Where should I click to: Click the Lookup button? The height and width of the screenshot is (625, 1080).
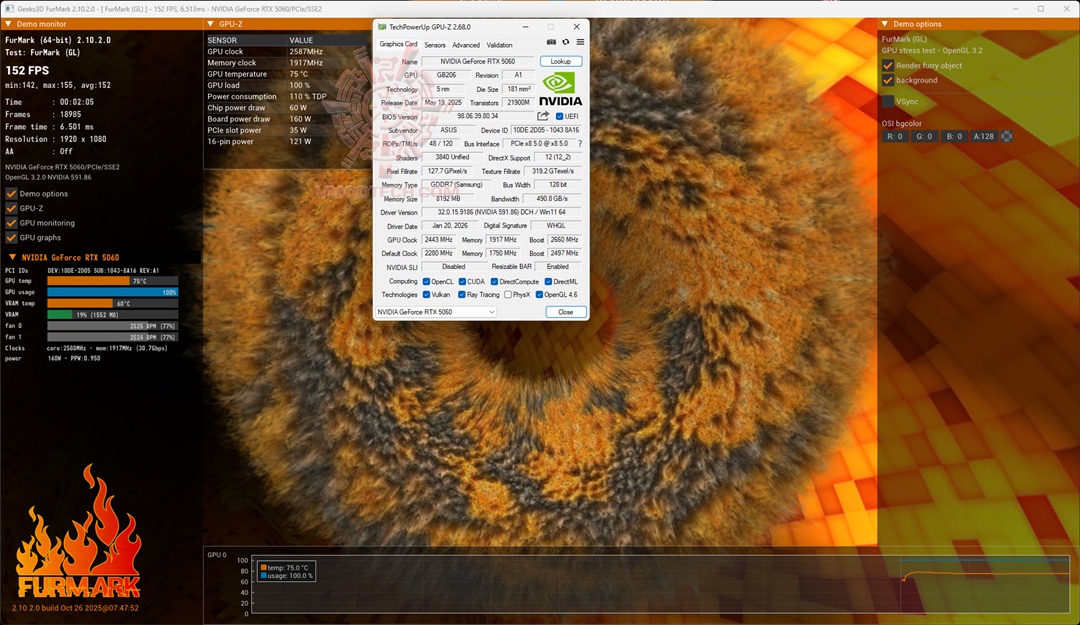561,61
